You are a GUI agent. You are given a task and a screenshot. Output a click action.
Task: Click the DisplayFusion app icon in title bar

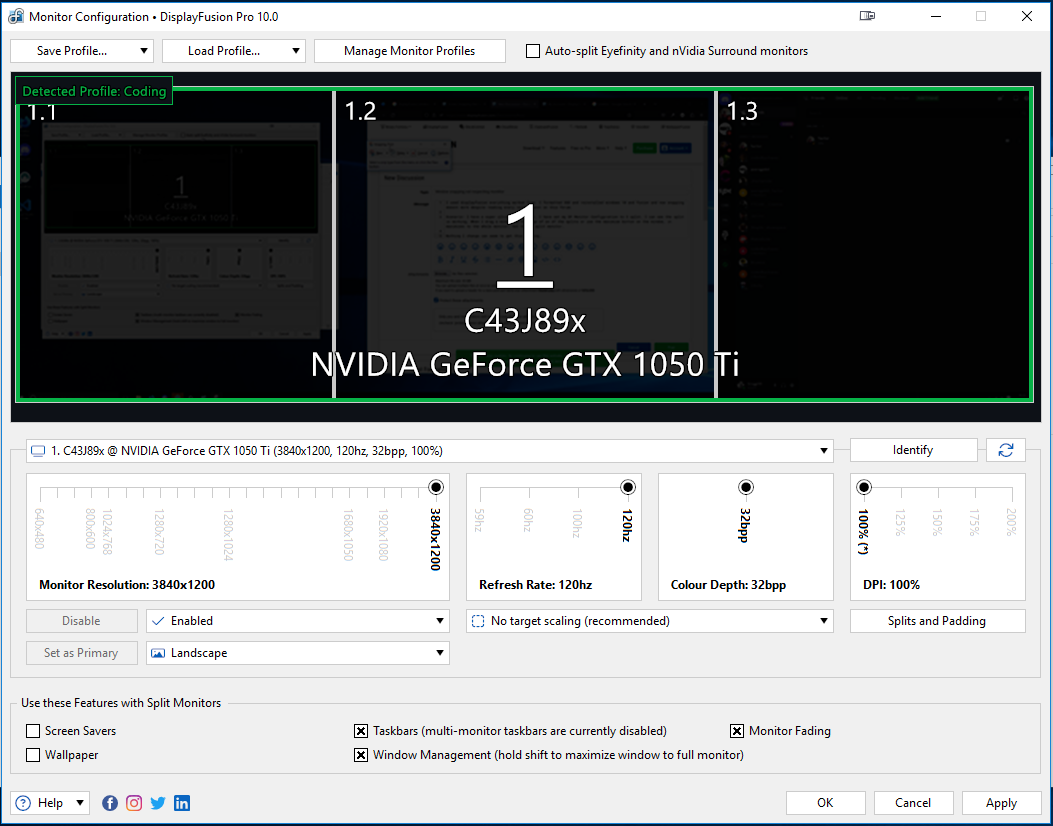tap(15, 17)
